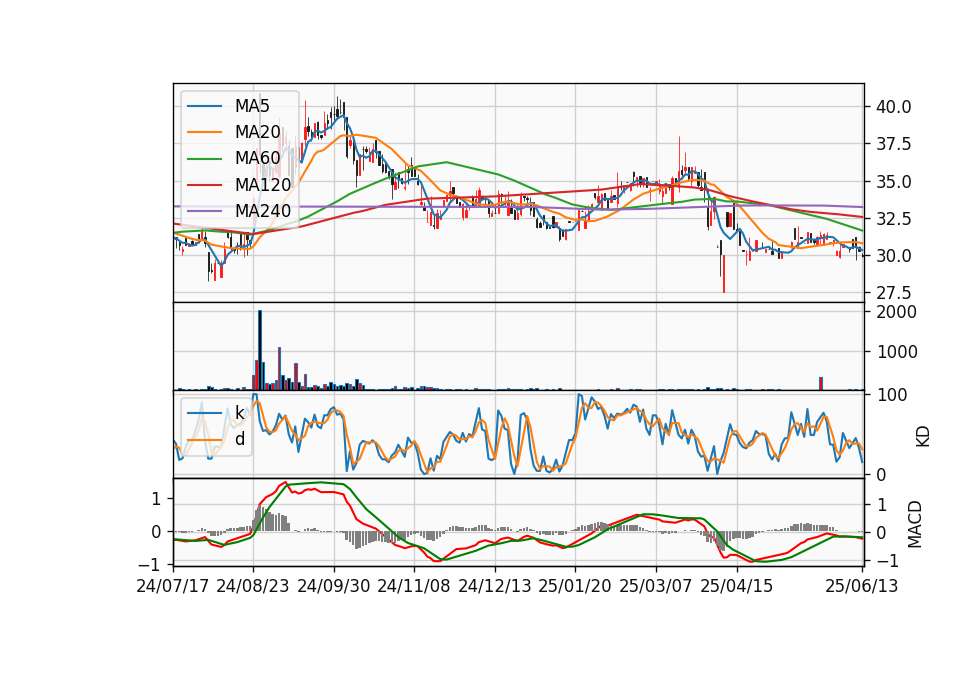Viewport: 960px width, 690px height.
Task: Click the red MA120 legend line sample
Action: coord(204,184)
